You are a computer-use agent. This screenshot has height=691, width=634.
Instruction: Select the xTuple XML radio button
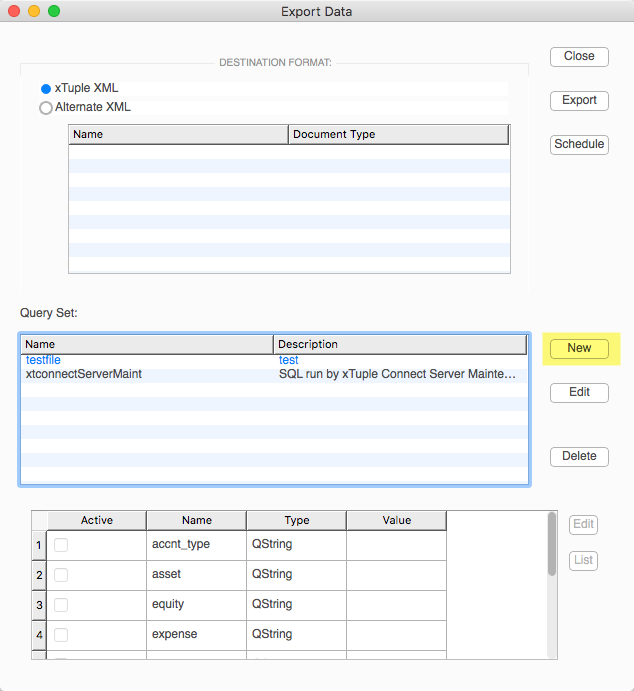(x=46, y=89)
